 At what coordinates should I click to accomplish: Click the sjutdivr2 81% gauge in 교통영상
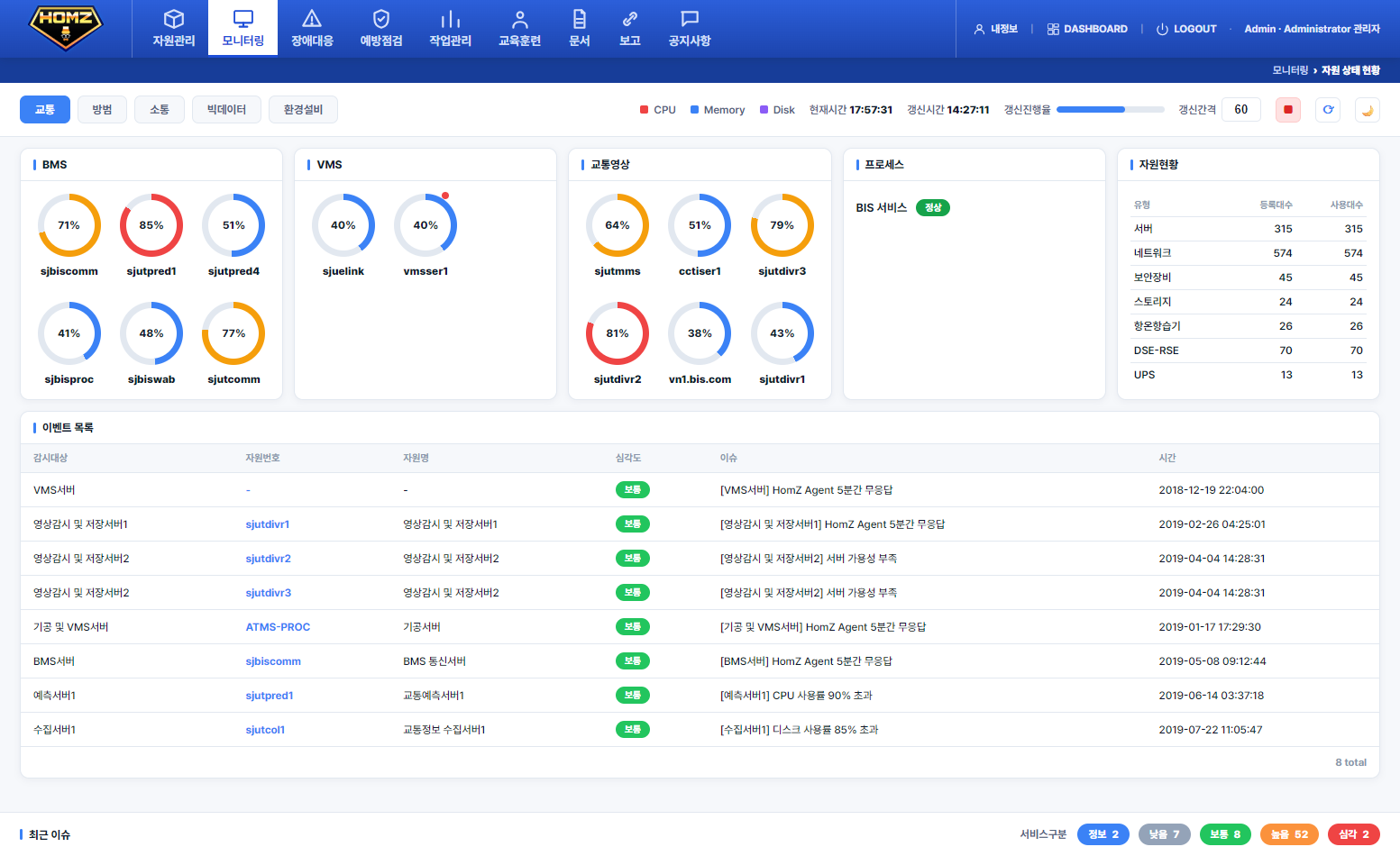click(x=618, y=333)
